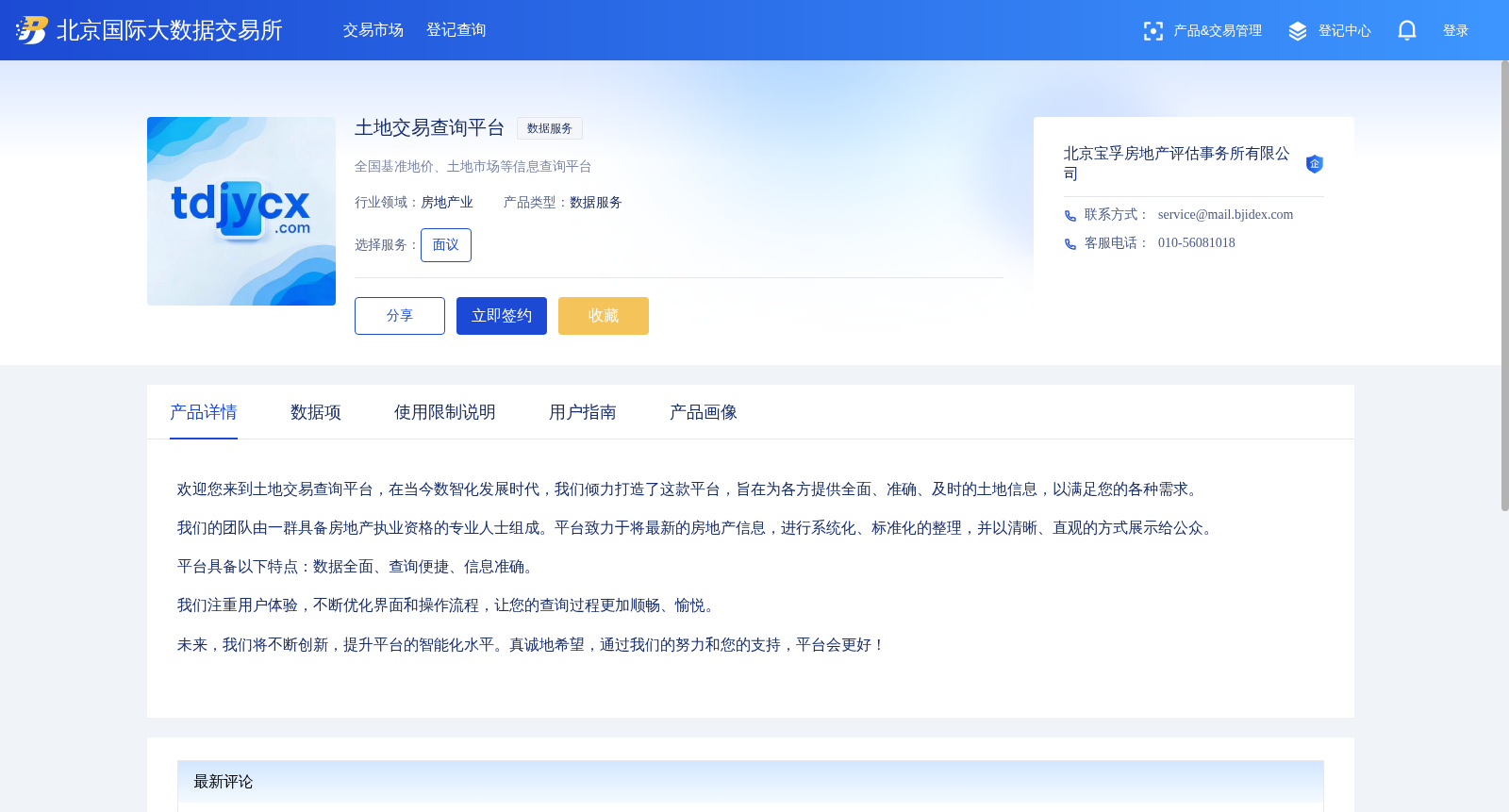Click the 立即签约 sign button
Viewport: 1509px width, 812px height.
point(502,316)
